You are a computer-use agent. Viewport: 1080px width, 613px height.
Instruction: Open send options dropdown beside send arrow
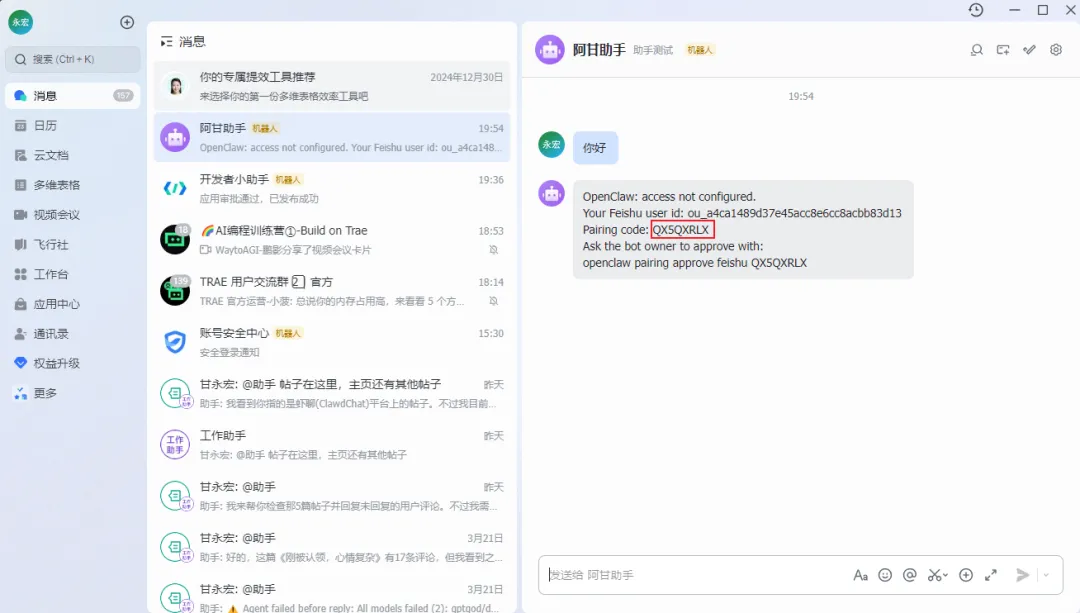(1046, 575)
